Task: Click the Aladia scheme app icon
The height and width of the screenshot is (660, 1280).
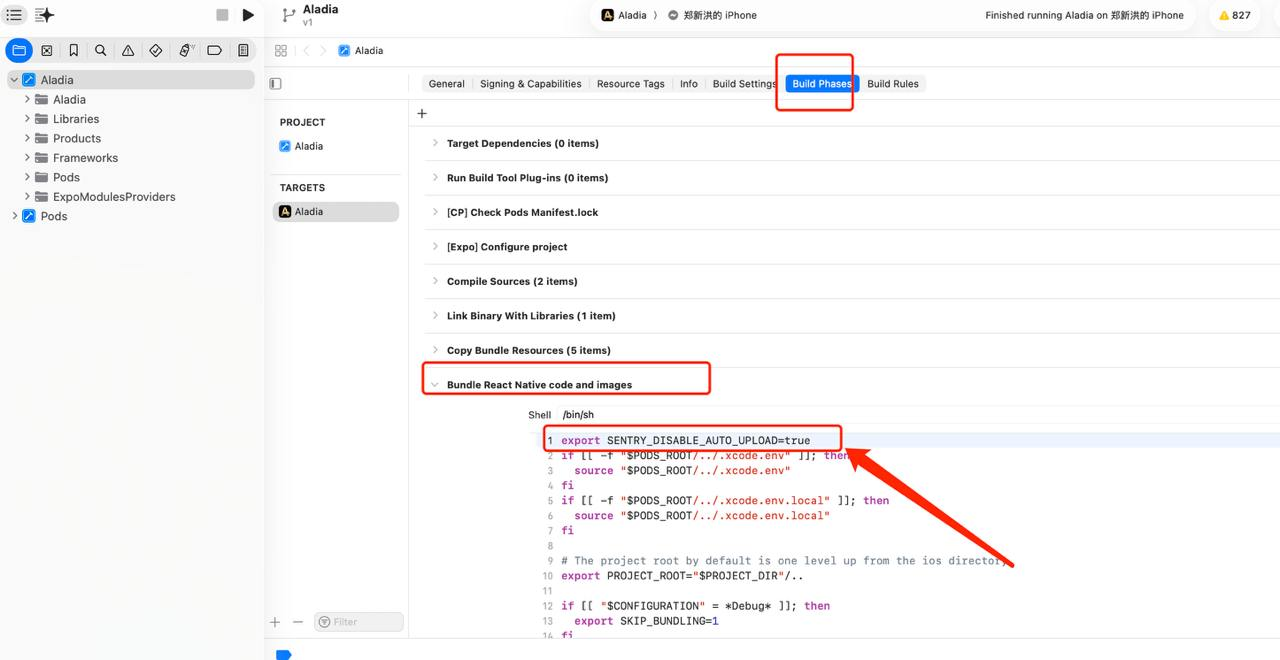Action: pyautogui.click(x=608, y=15)
